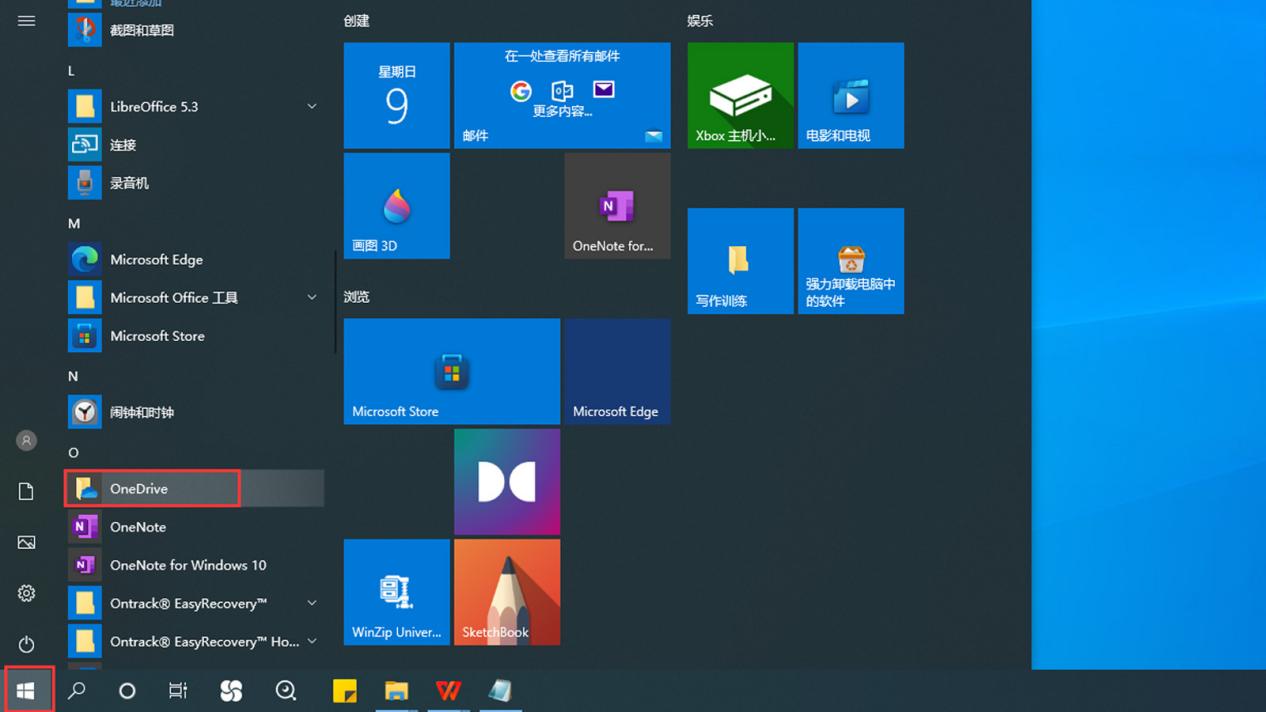Open Pictures from Start sidebar
Image resolution: width=1266 pixels, height=712 pixels.
(26, 542)
